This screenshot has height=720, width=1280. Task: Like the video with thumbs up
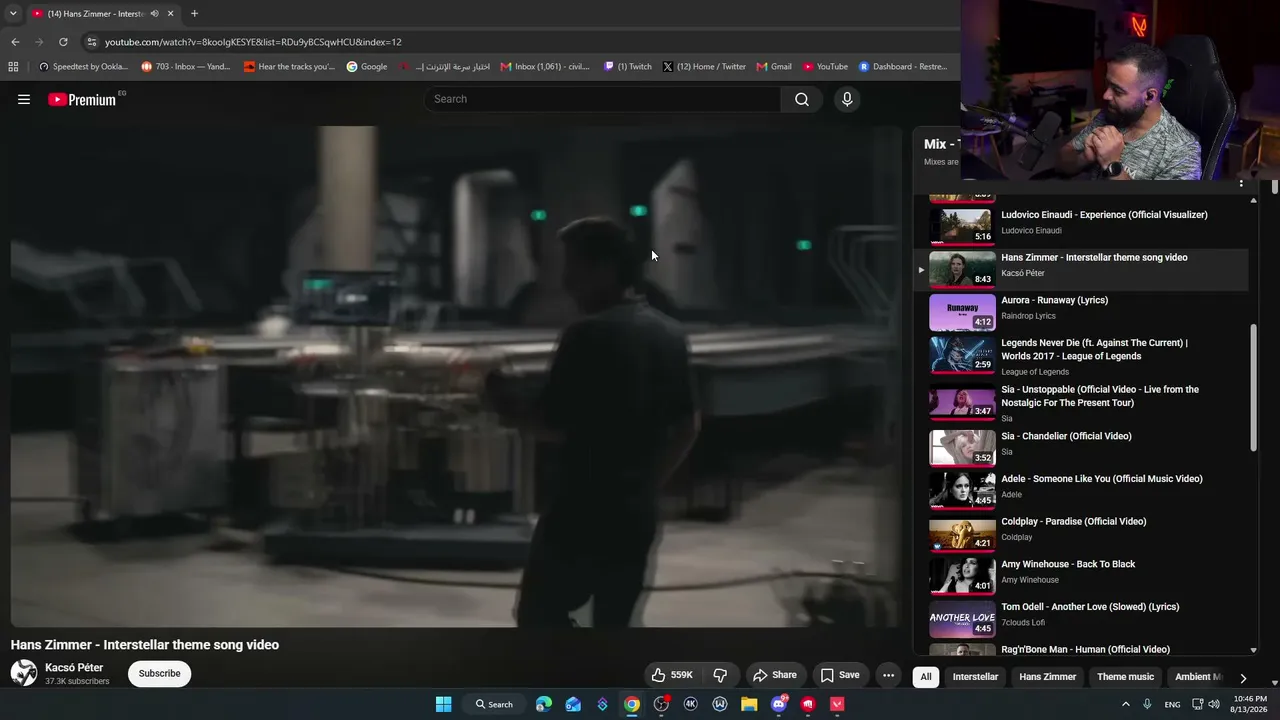coord(672,675)
